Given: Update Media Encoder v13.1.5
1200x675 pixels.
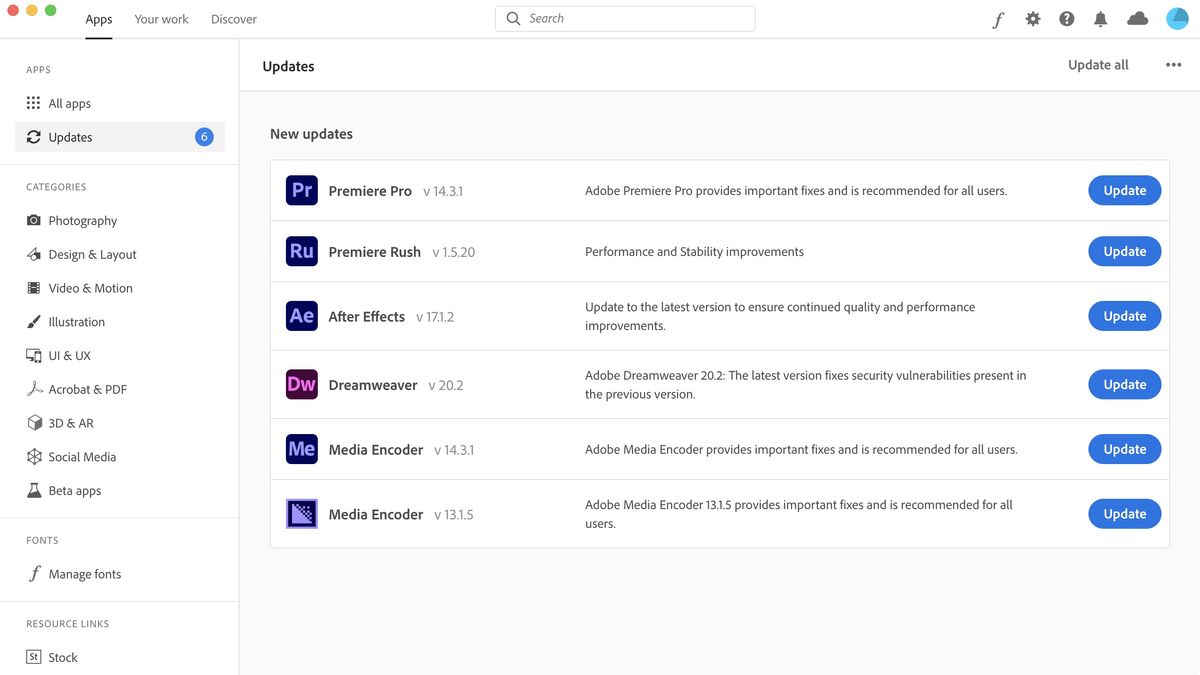Looking at the screenshot, I should [x=1124, y=514].
